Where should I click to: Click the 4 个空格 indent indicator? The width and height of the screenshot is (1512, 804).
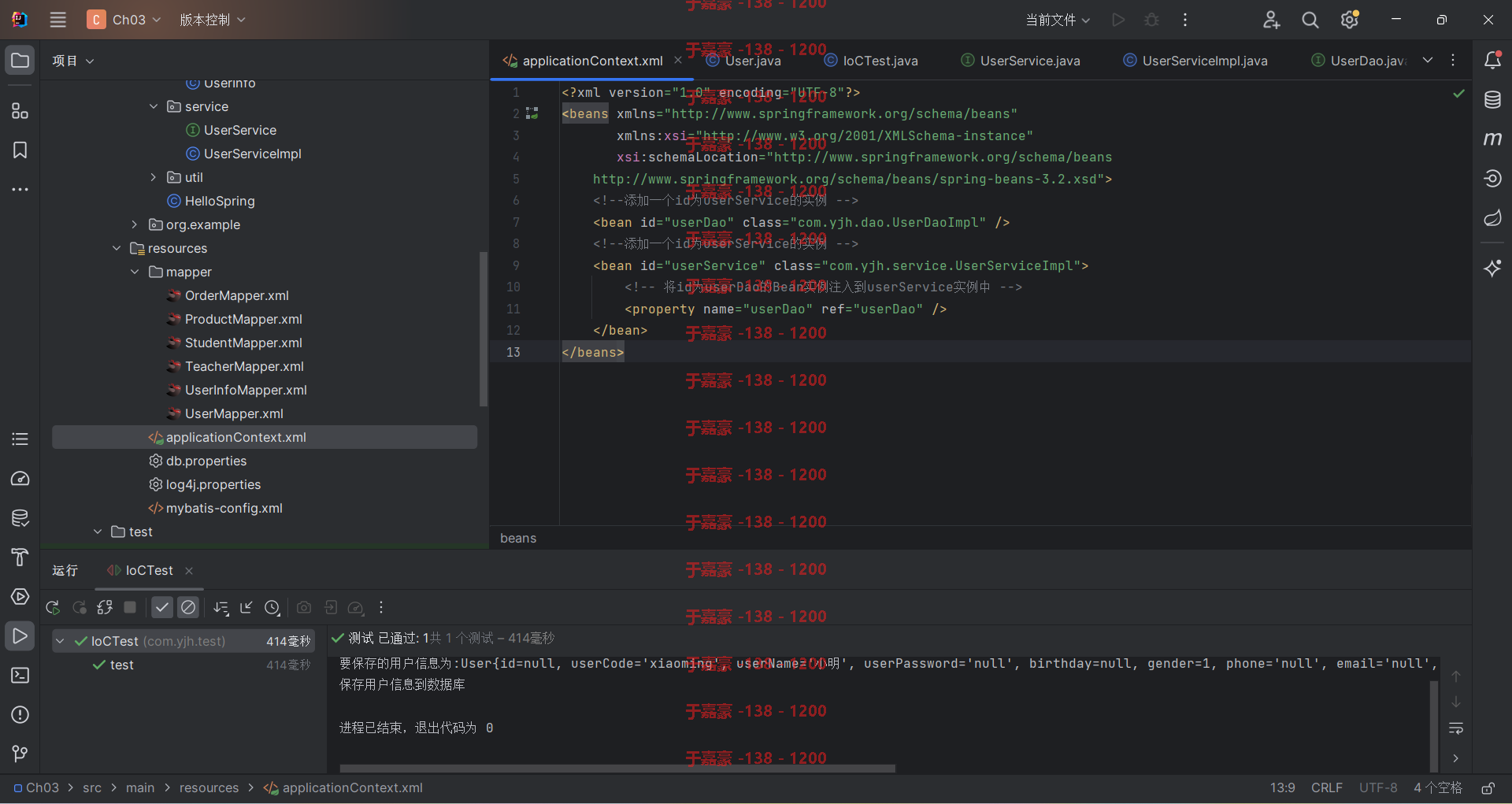[x=1437, y=787]
